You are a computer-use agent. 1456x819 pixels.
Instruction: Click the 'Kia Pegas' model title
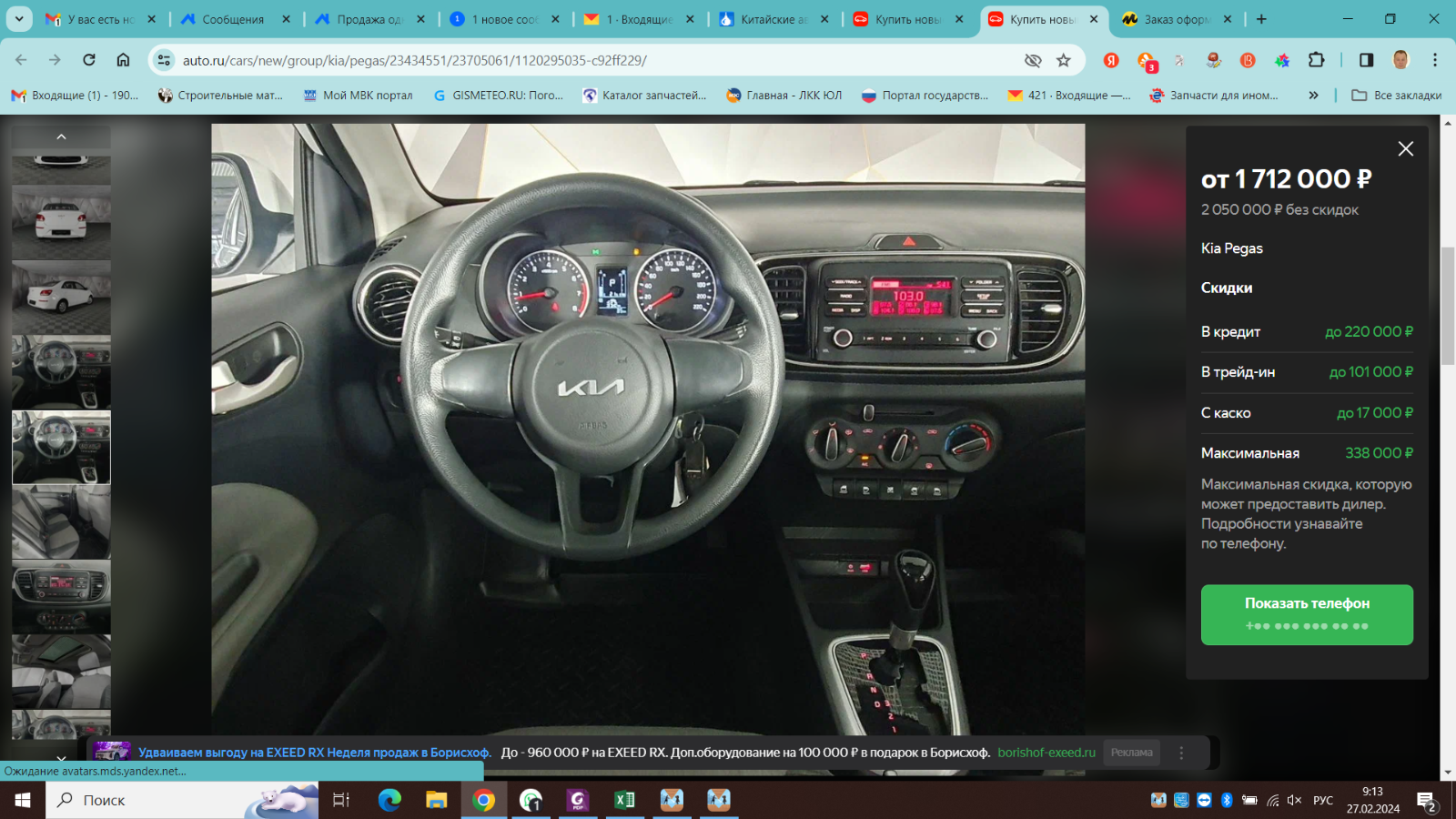click(1231, 248)
